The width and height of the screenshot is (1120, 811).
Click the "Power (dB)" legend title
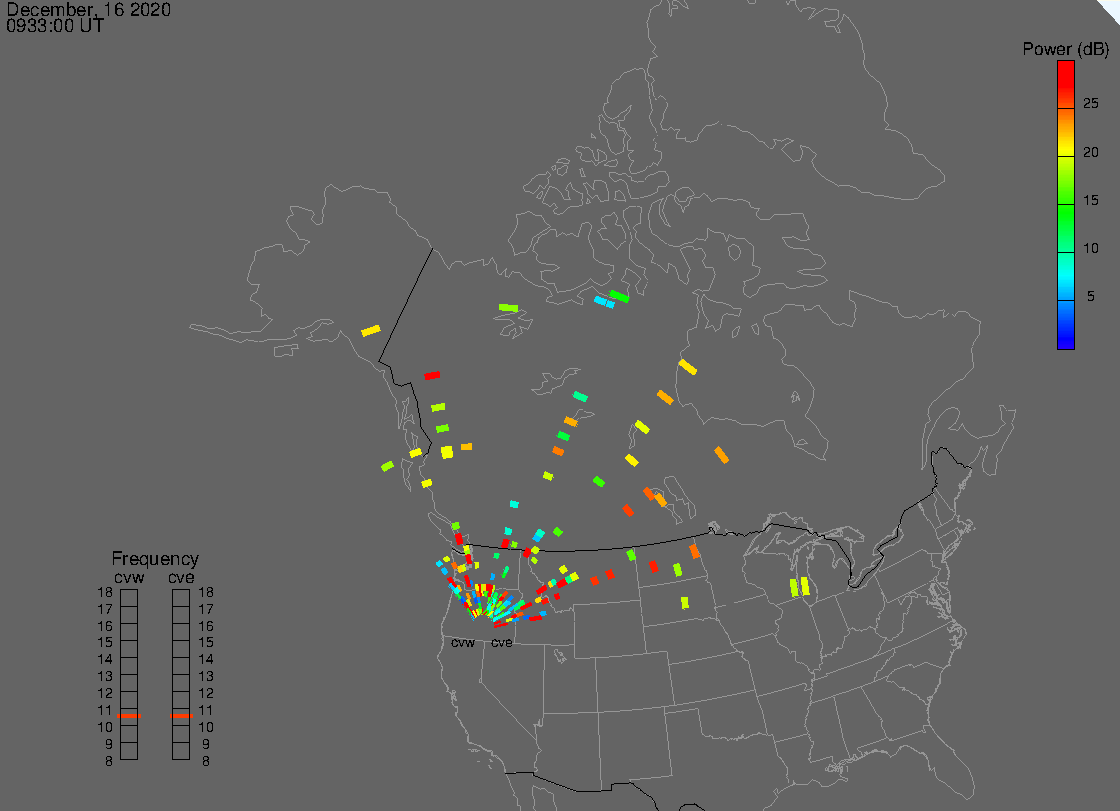[x=1065, y=49]
